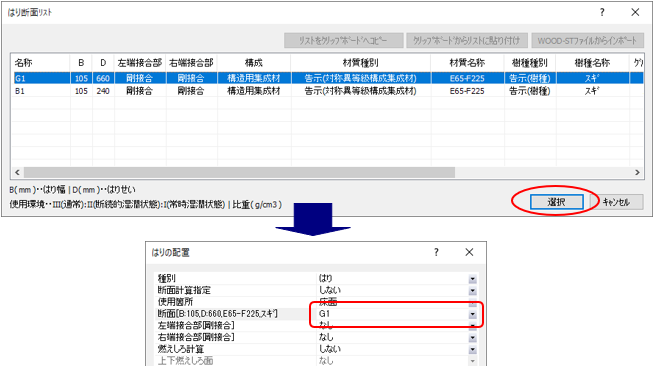Click the D column header
Viewport: 655px width, 390px height.
point(103,63)
